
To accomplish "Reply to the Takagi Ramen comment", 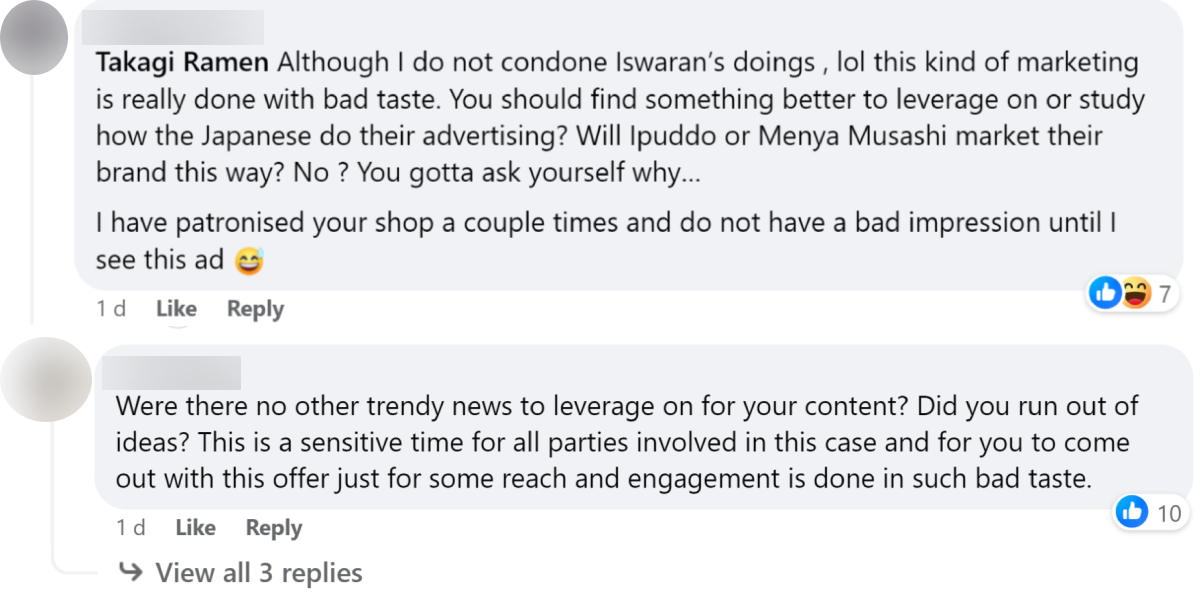I will pos(255,309).
